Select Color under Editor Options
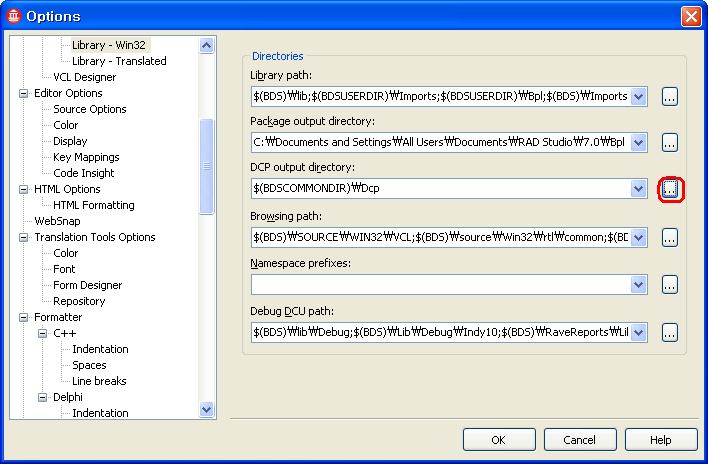 (65, 125)
